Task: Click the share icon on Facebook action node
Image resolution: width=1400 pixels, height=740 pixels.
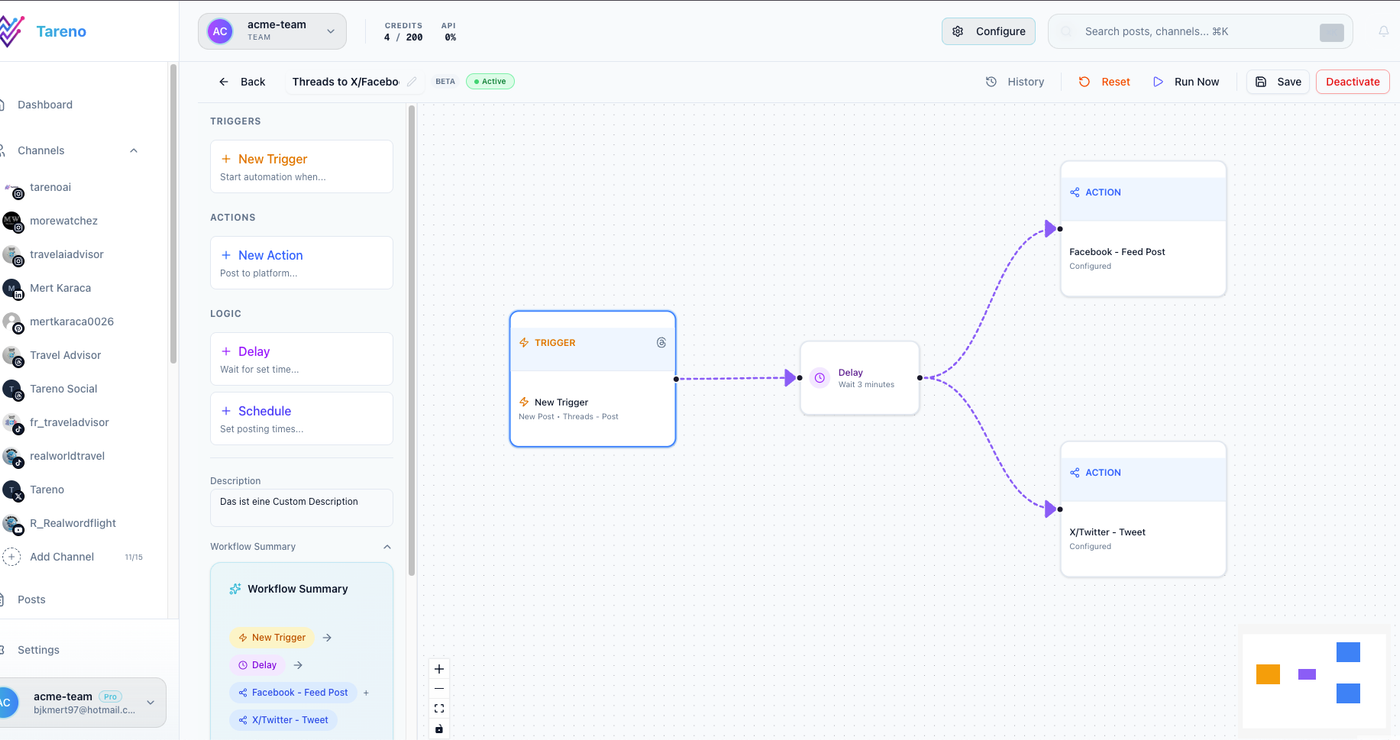Action: [1075, 192]
